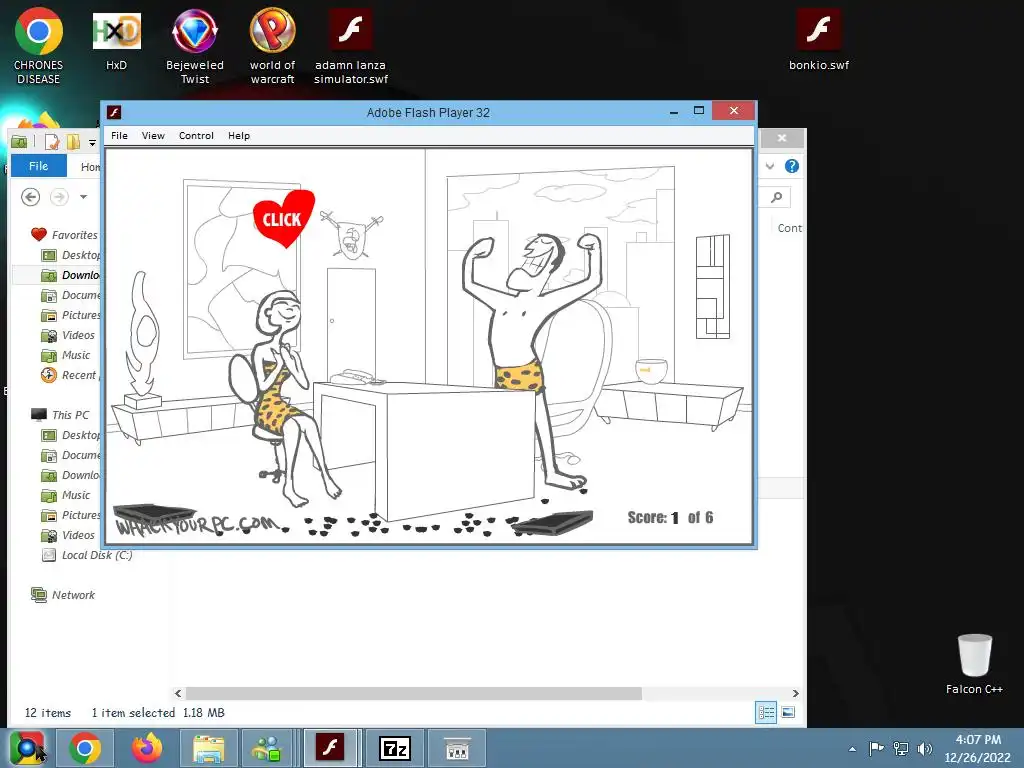Screen dimensions: 1024x768
Task: Select Downloads under Favorites
Action: pos(71,275)
